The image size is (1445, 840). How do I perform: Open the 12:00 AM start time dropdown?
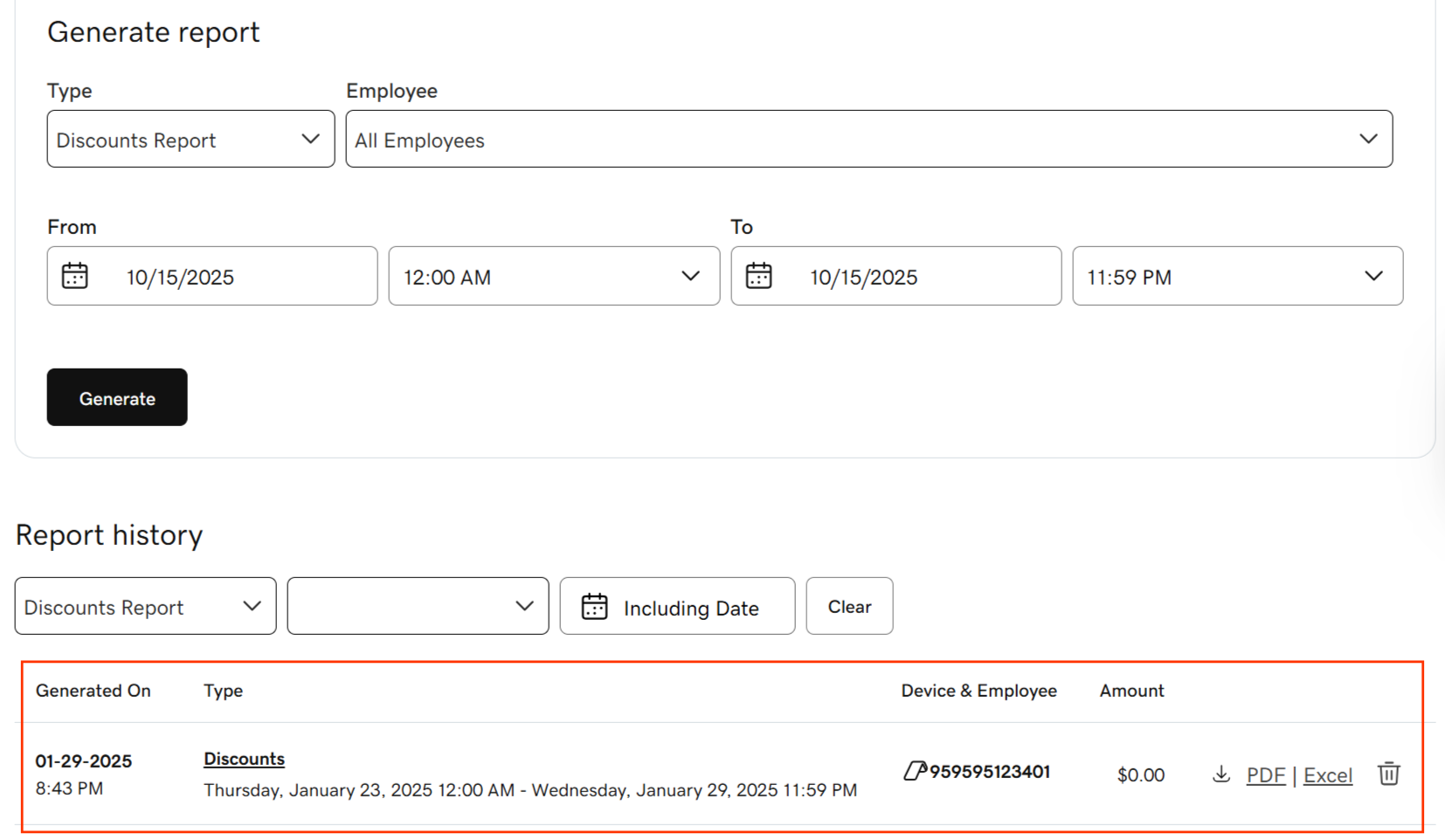pos(553,276)
